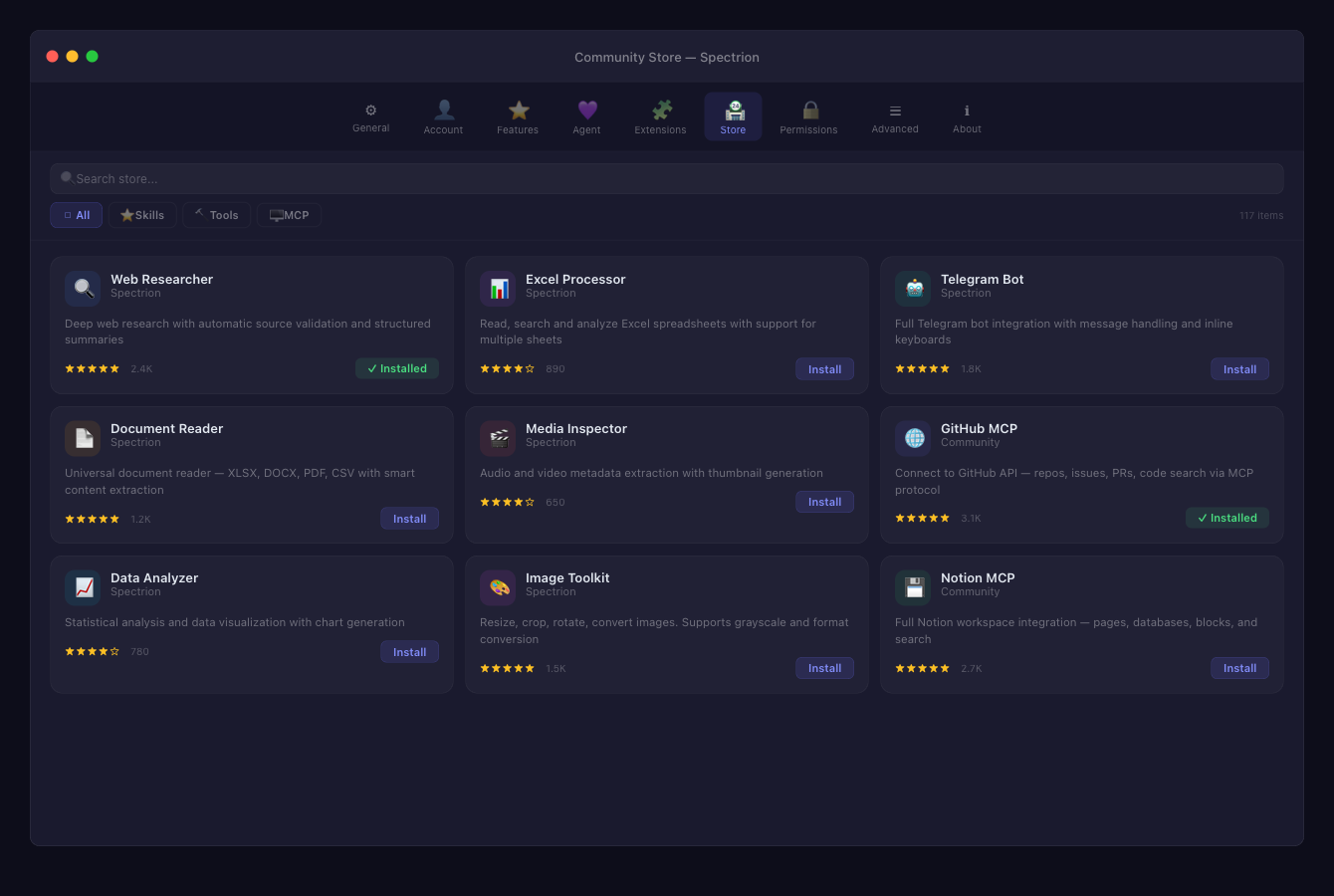Open the Media Inspector clapperboard icon
The height and width of the screenshot is (896, 1334).
pyautogui.click(x=498, y=437)
